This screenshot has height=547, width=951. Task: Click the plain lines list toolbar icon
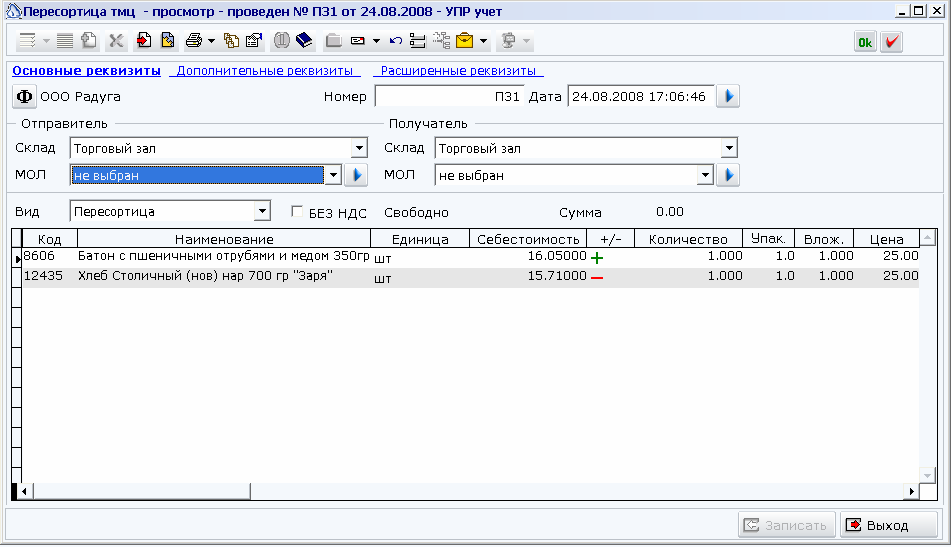point(65,41)
